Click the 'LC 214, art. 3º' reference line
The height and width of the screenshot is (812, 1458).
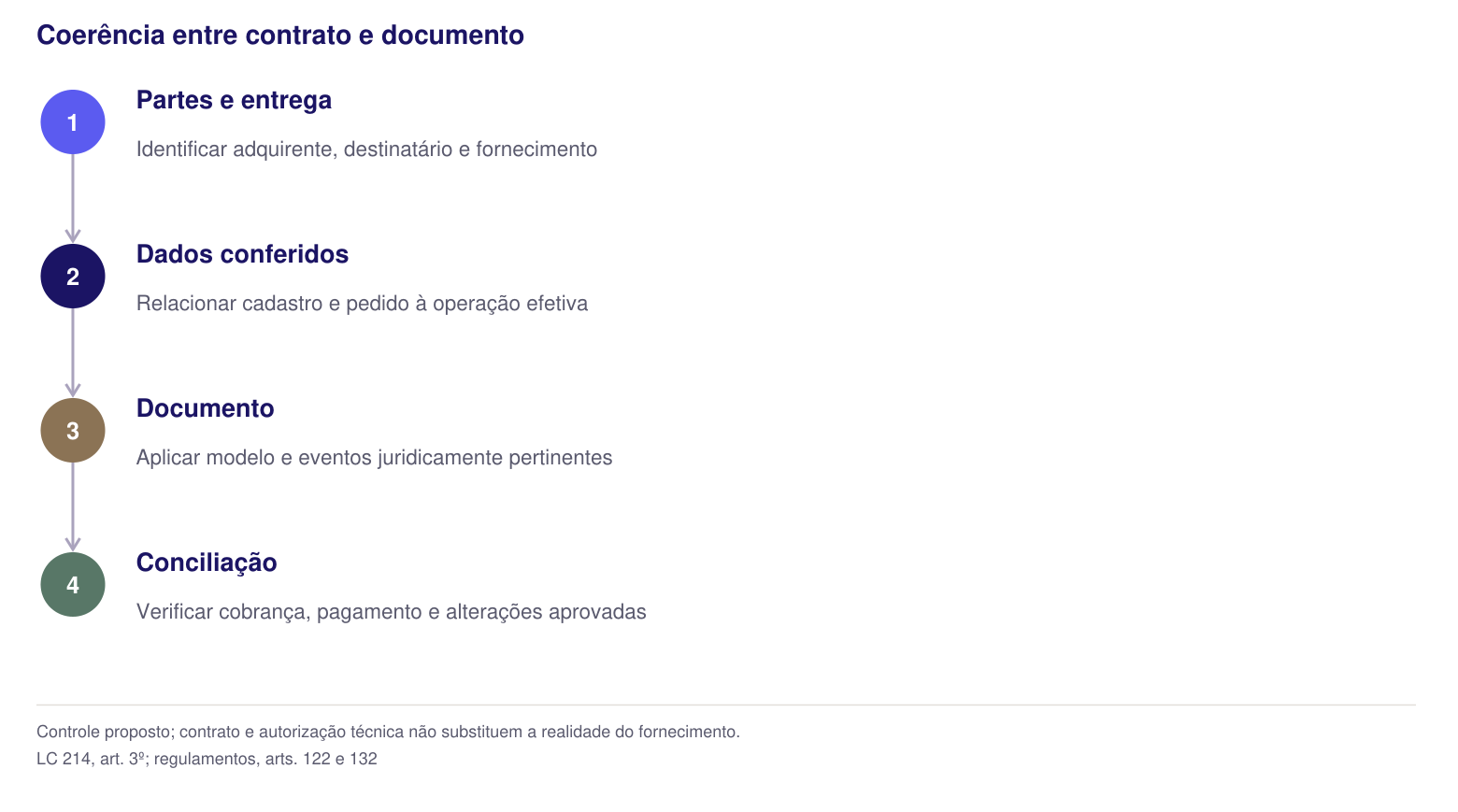point(207,759)
